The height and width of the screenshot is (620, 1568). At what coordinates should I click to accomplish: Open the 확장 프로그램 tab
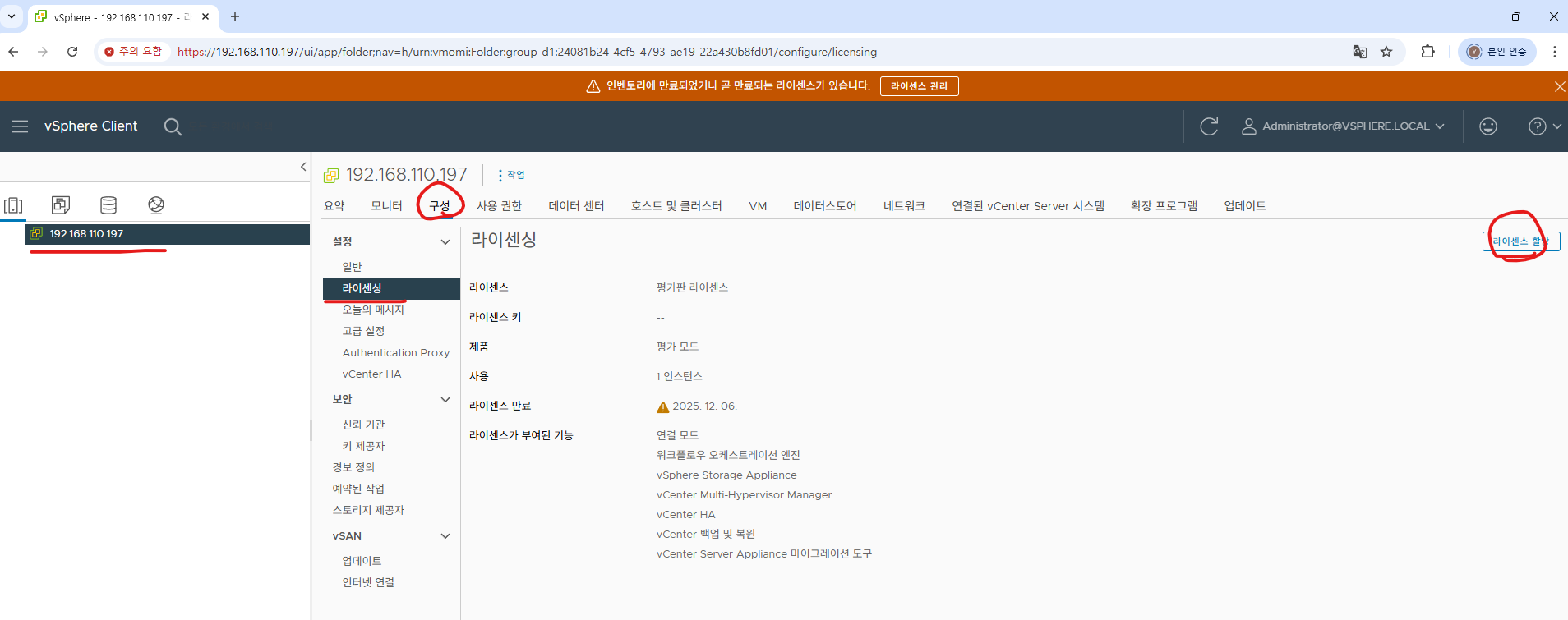[x=1164, y=206]
